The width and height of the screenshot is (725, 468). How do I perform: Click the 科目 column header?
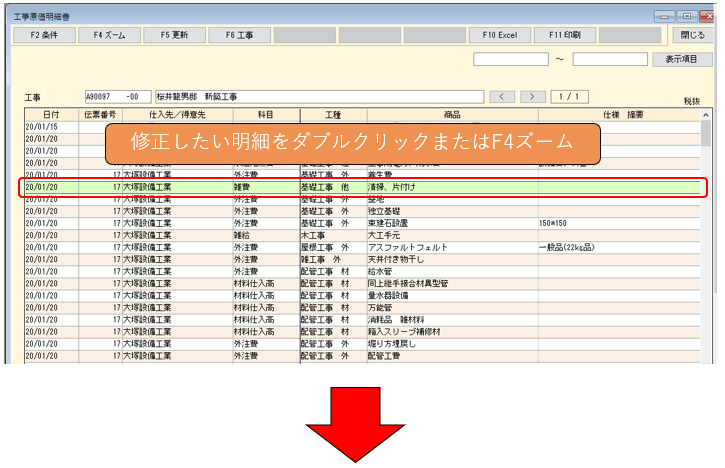pyautogui.click(x=266, y=115)
